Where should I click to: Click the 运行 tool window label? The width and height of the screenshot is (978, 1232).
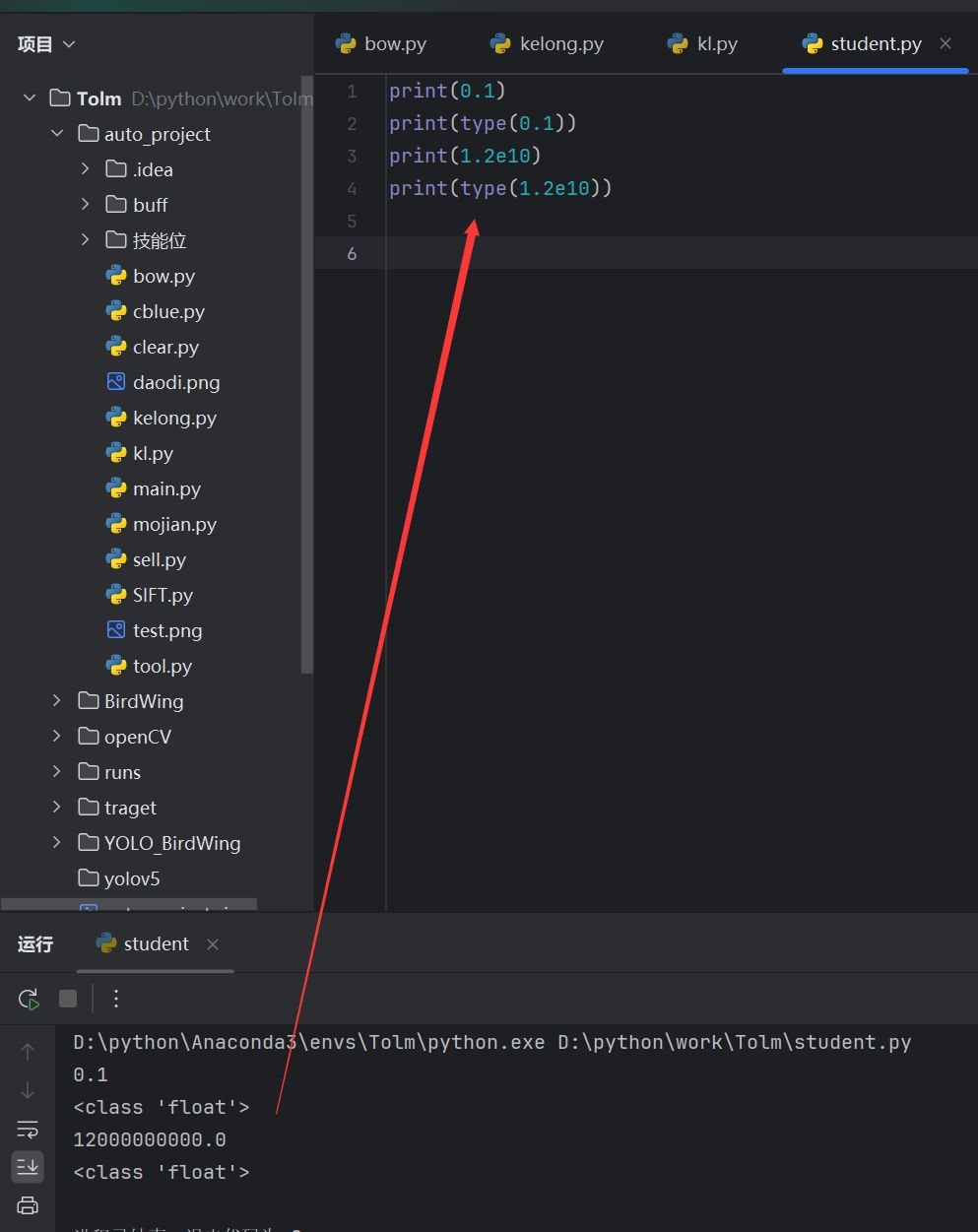[35, 944]
